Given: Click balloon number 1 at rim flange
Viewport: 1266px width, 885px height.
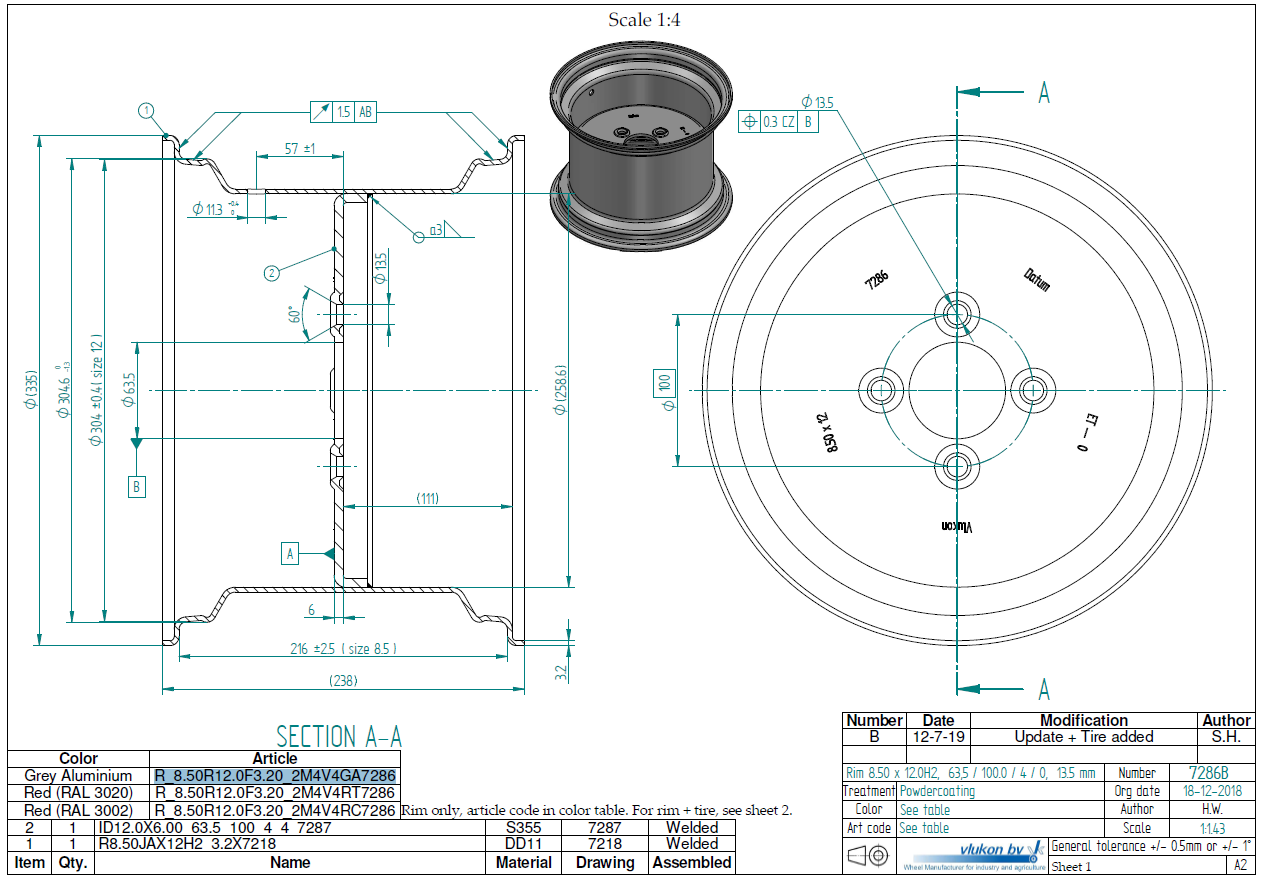Looking at the screenshot, I should [147, 111].
